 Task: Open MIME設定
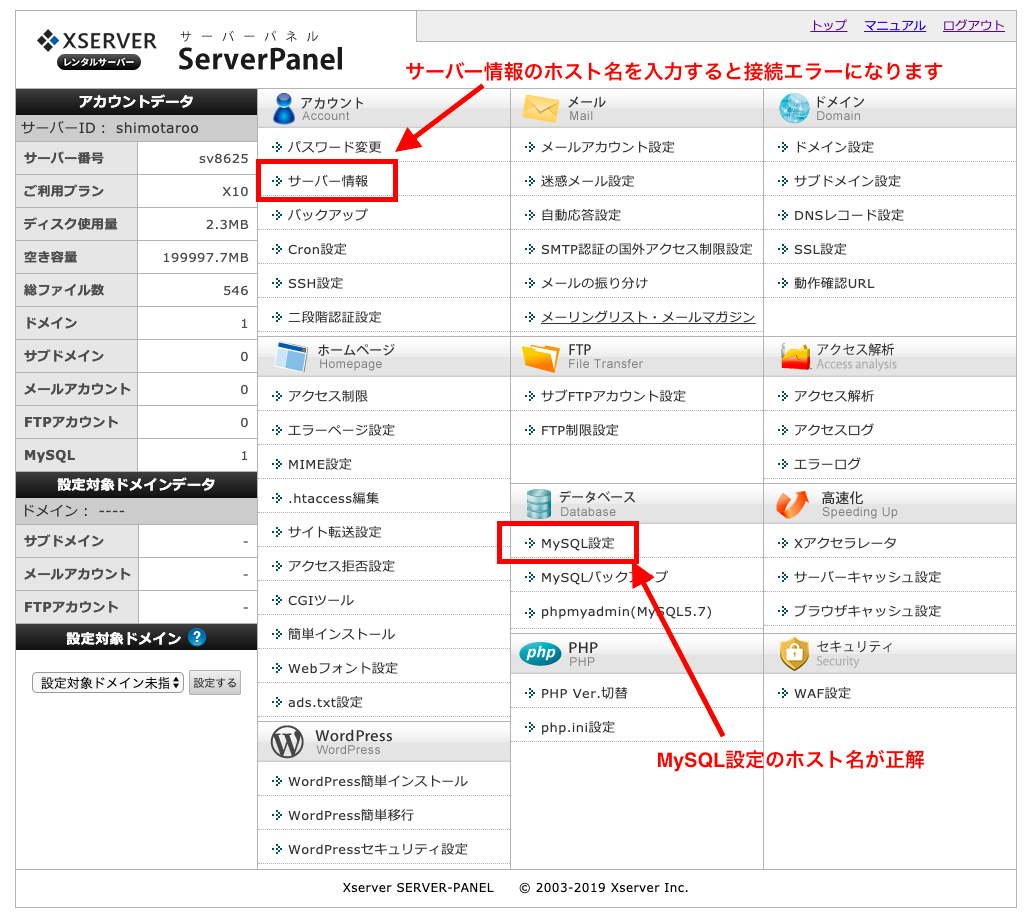click(320, 464)
